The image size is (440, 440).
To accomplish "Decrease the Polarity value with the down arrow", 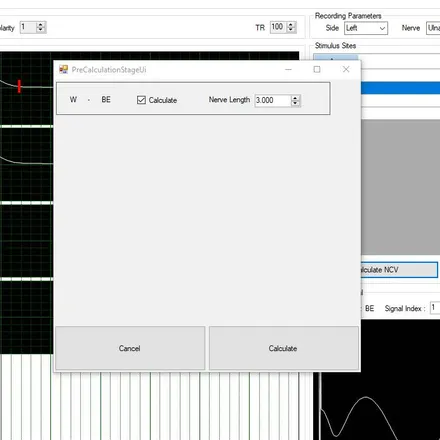I will point(41,30).
